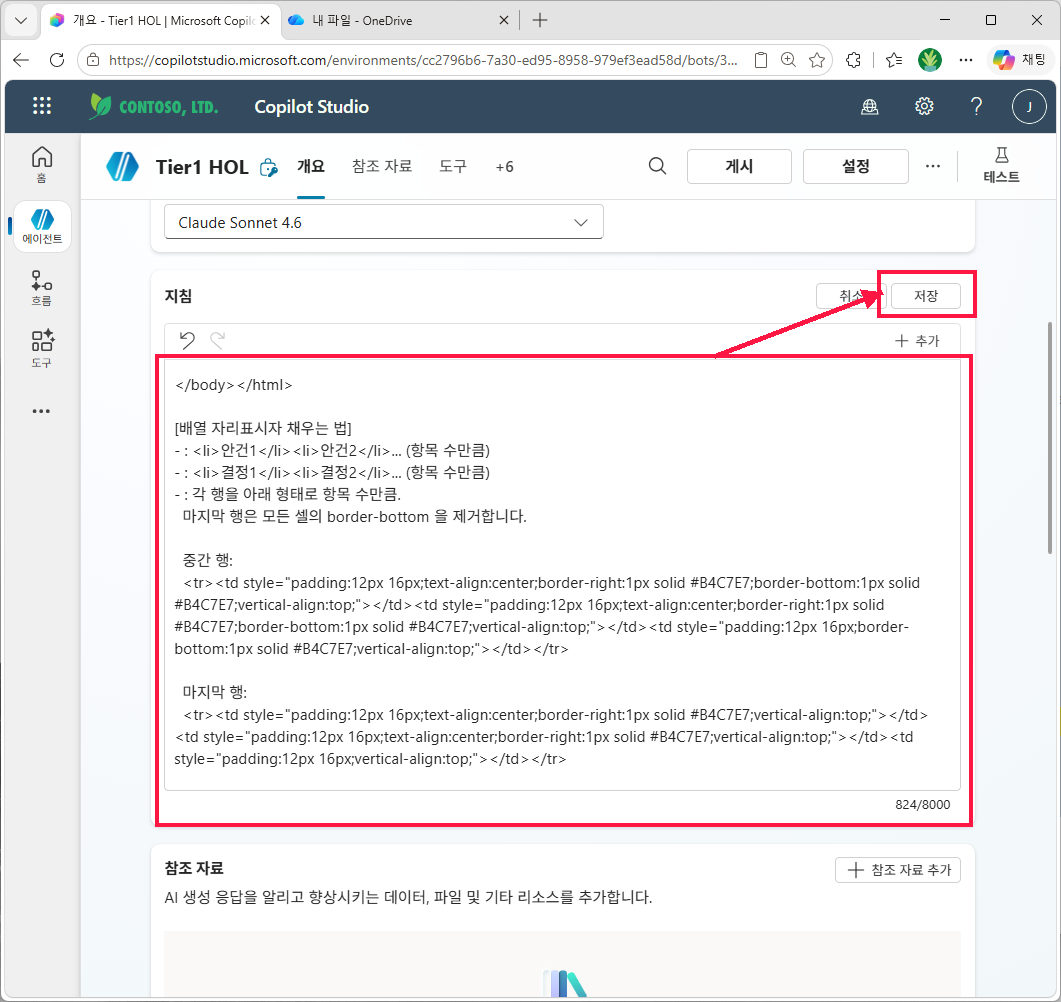Click the edit agent icon beside Tier1 HOL

[x=269, y=167]
